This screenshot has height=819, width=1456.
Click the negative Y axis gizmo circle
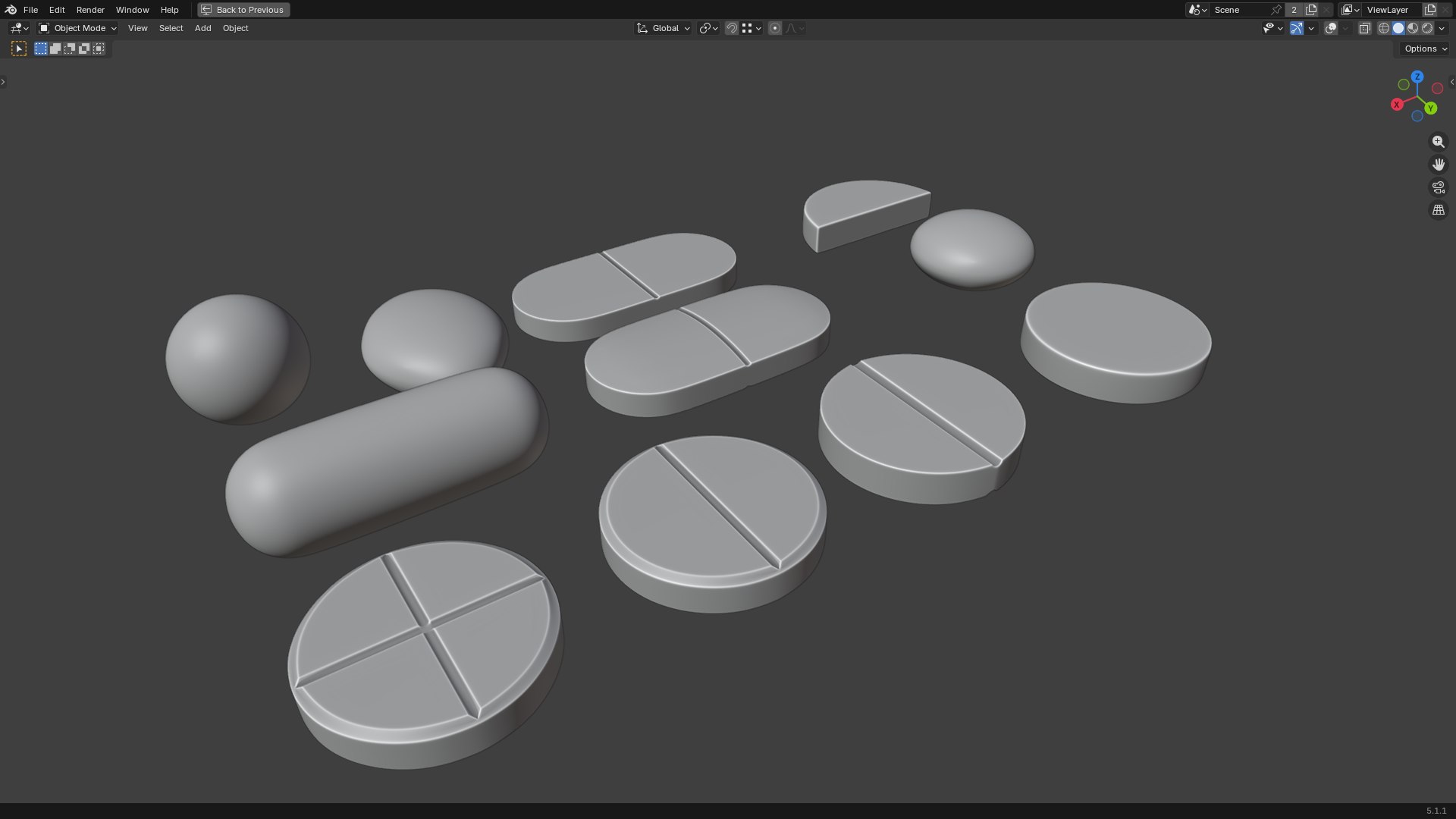(1404, 84)
